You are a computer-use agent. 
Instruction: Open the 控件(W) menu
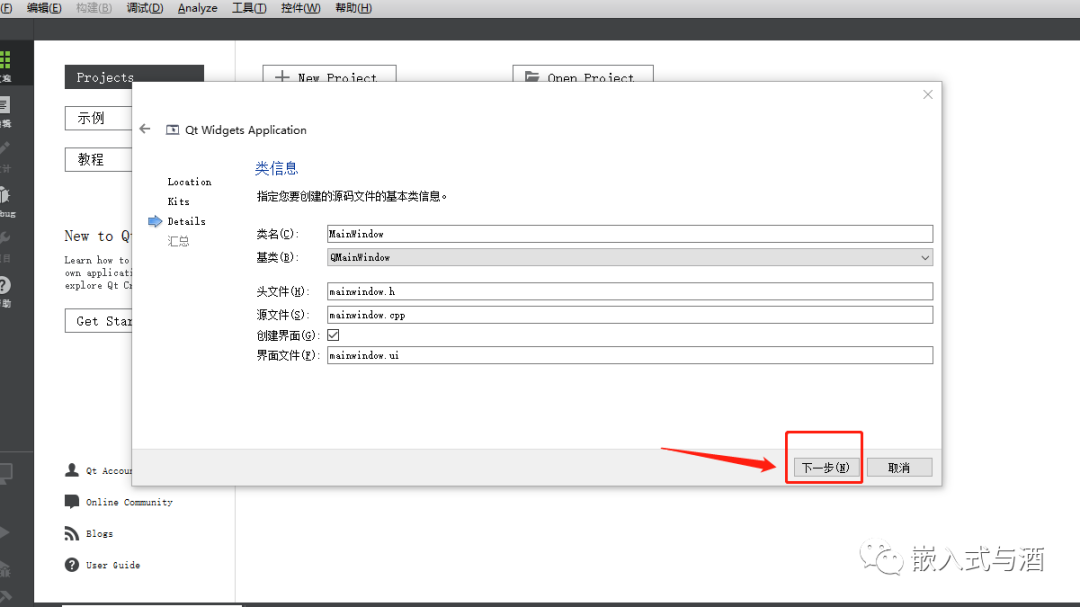tap(300, 8)
